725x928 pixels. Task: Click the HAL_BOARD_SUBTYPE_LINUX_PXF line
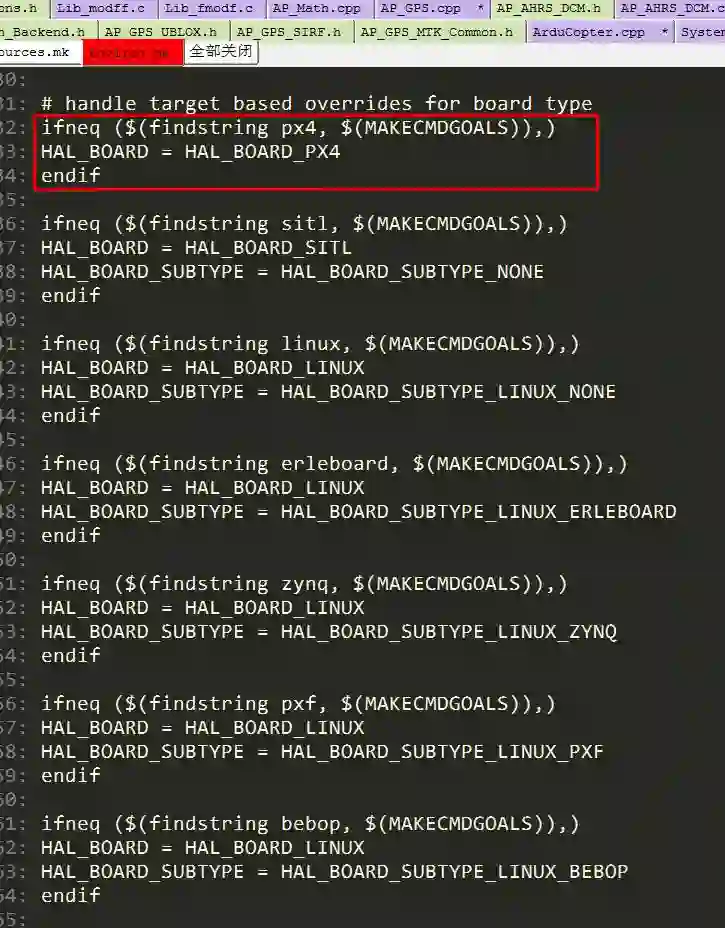click(x=322, y=752)
